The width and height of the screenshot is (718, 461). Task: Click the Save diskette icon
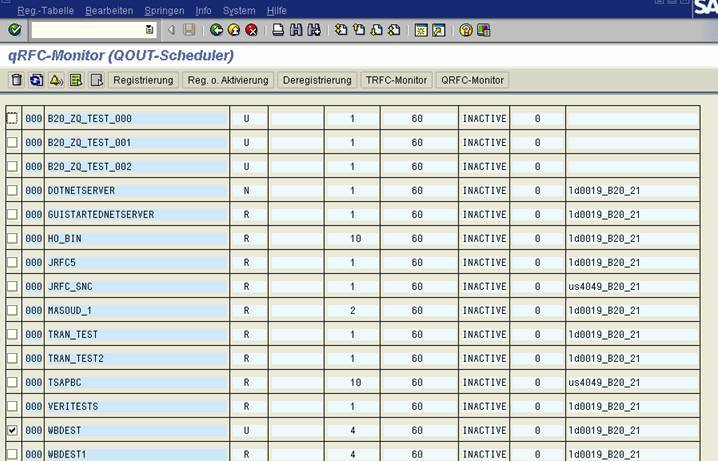pos(189,30)
